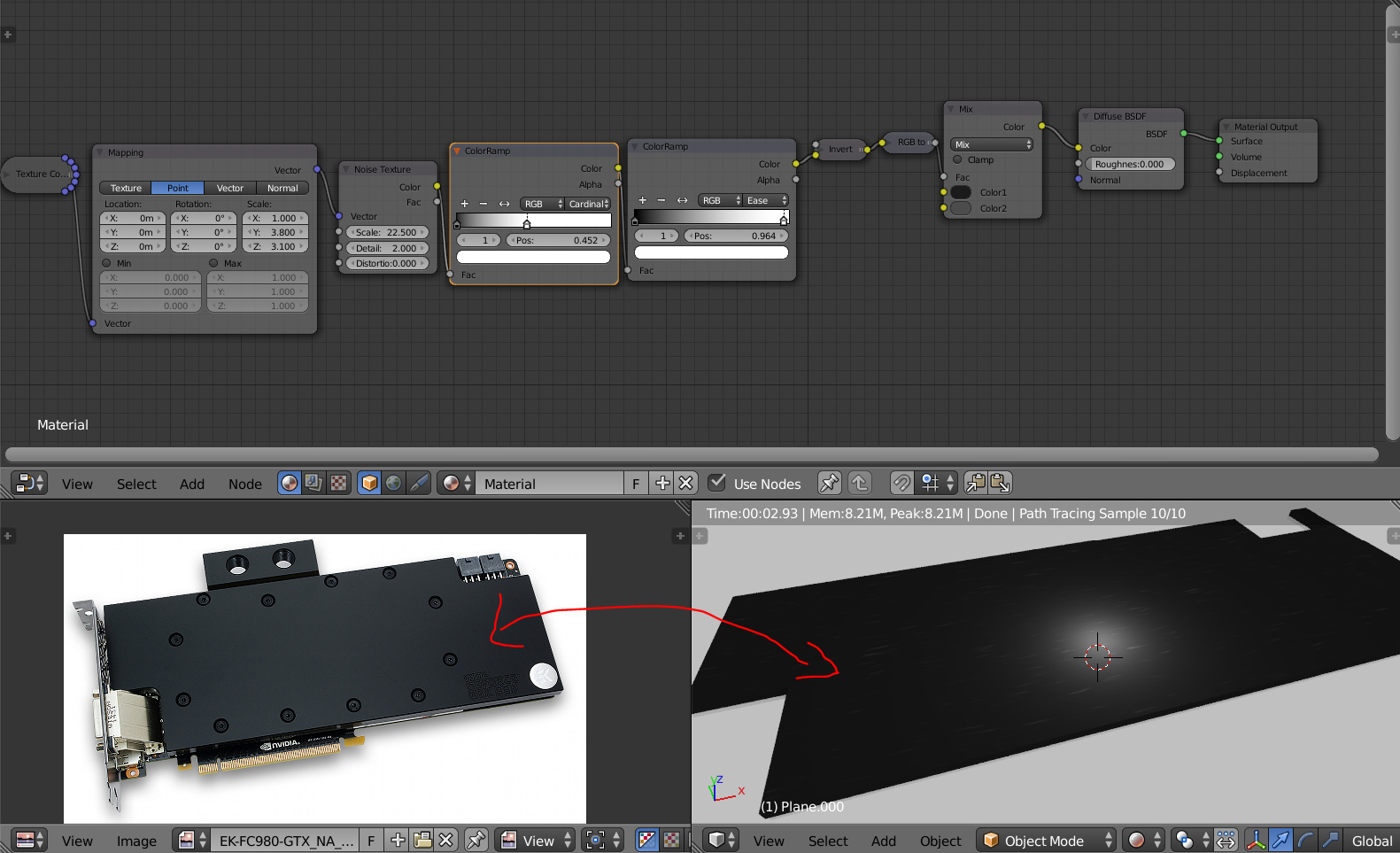
Task: Go to parent node tree
Action: click(860, 483)
